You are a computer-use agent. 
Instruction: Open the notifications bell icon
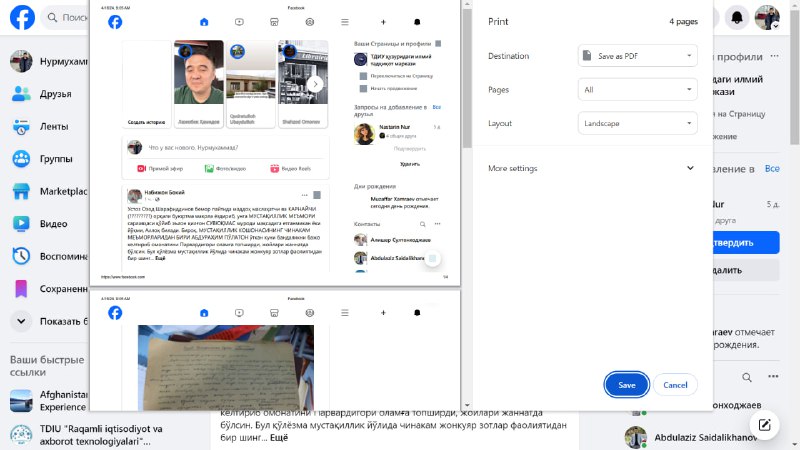click(x=737, y=18)
